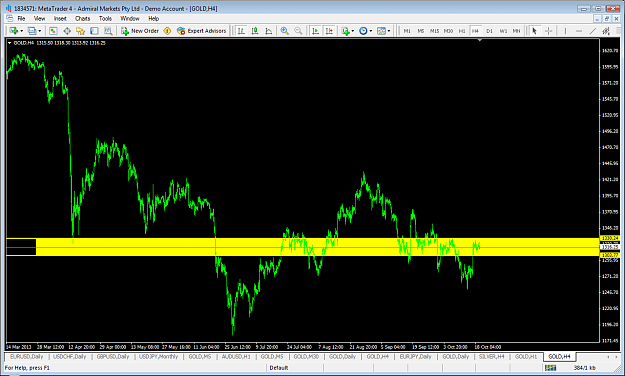Select the horizontal line drawing tool
Image resolution: width=625 pixels, height=376 pixels.
click(579, 31)
